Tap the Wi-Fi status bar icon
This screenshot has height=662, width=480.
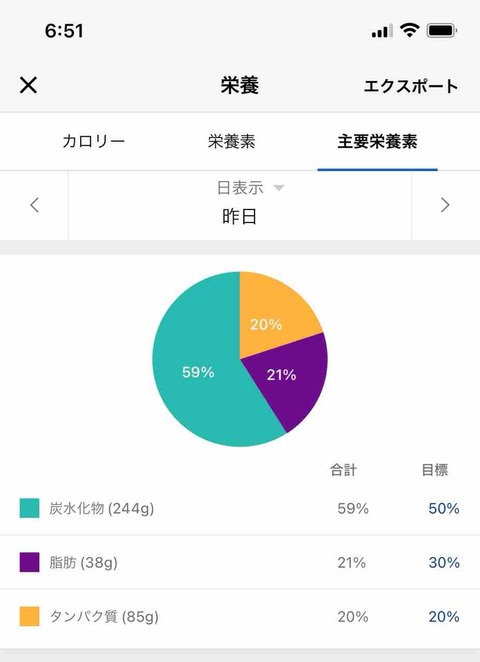[x=409, y=30]
